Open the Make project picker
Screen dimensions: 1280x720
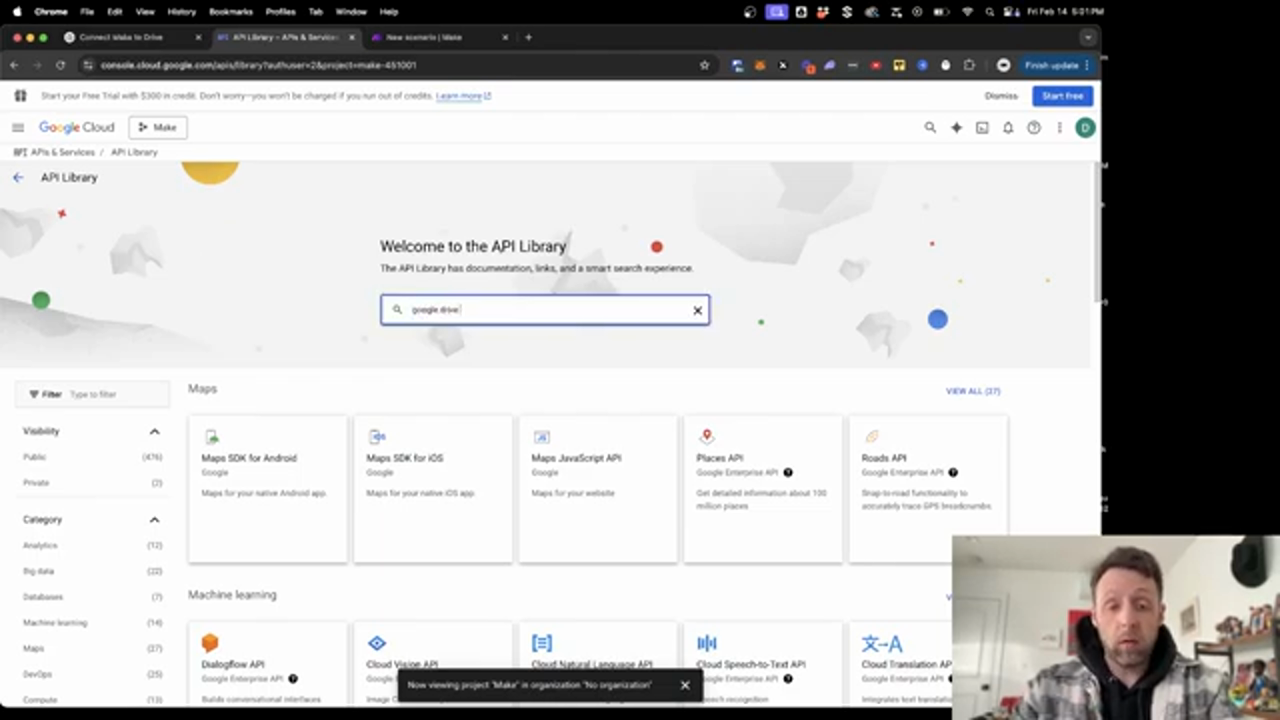[157, 127]
